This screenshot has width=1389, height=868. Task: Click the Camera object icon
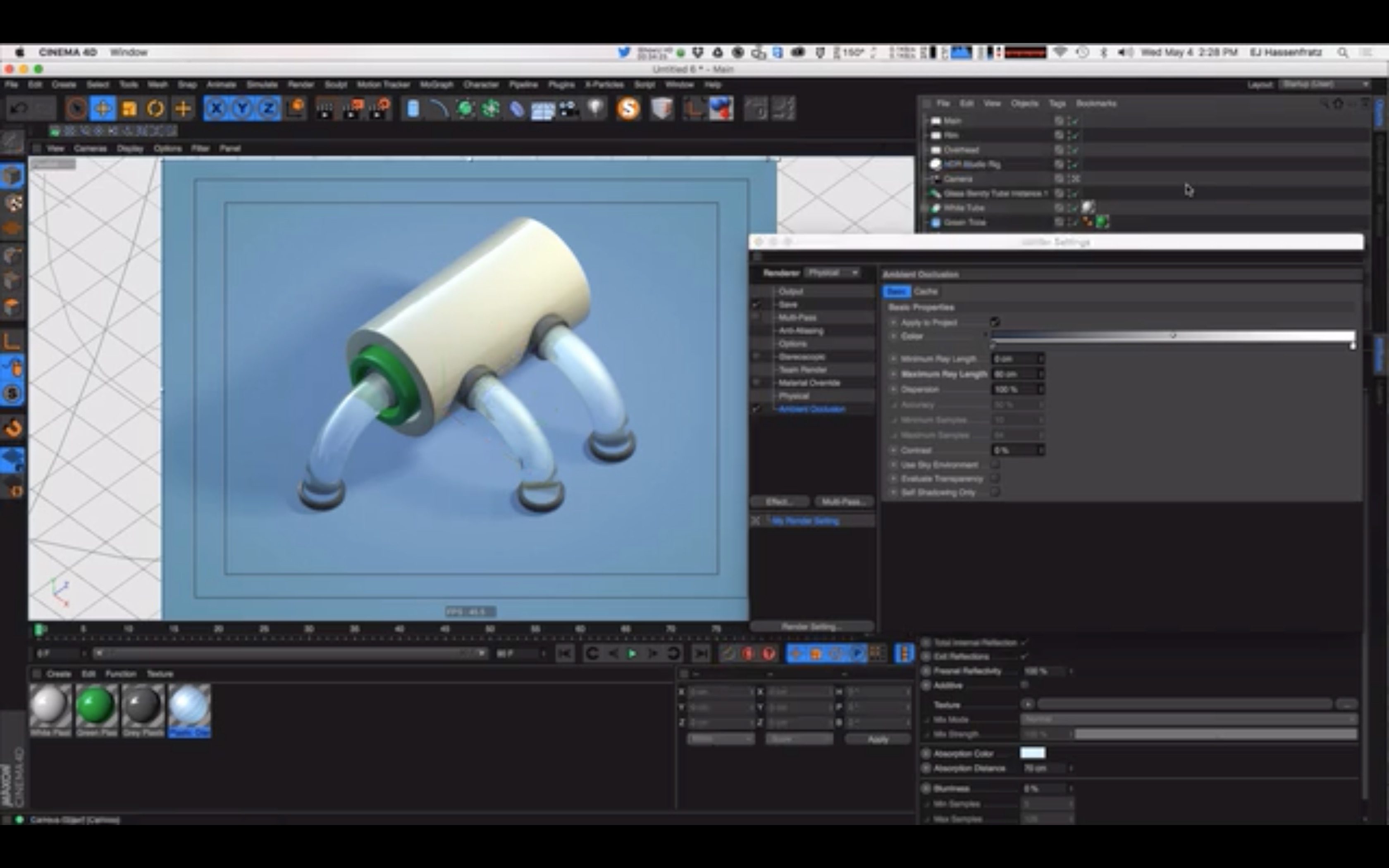569,108
